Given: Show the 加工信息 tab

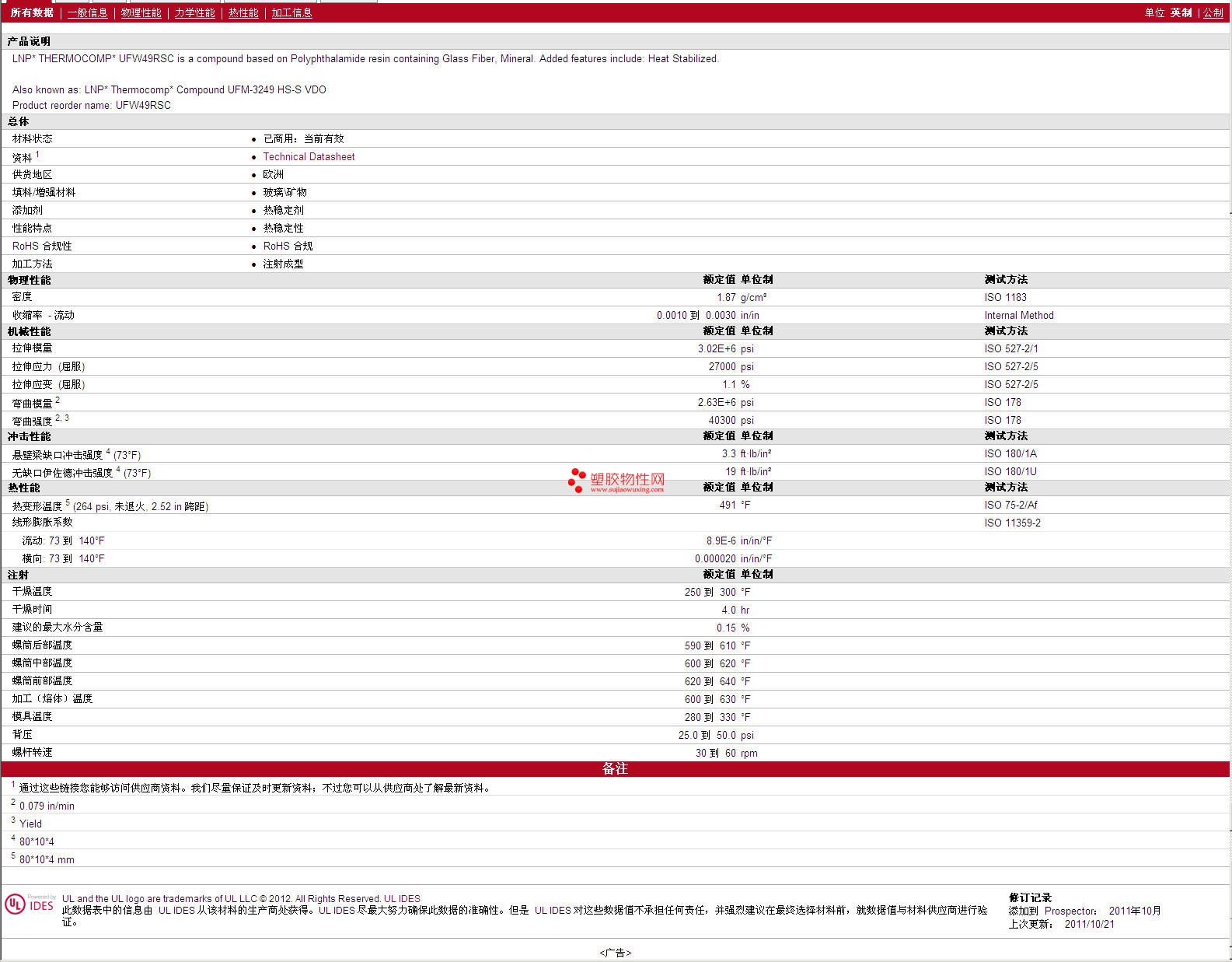Looking at the screenshot, I should [x=291, y=13].
